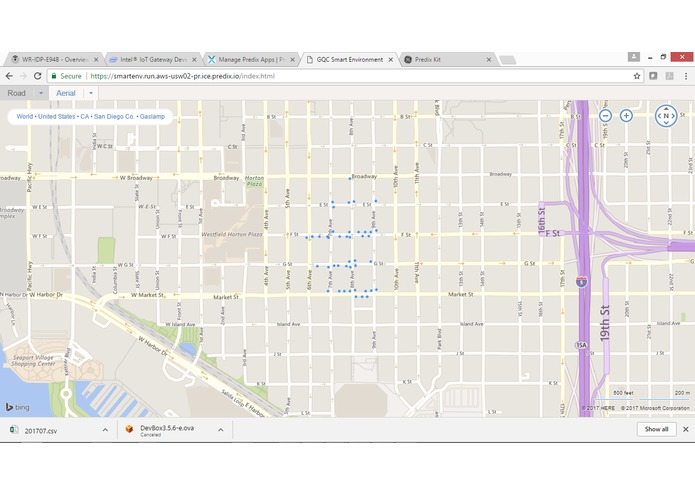Open Chrome three-dot menu
Screen dimensions: 695x494
pos(686,76)
